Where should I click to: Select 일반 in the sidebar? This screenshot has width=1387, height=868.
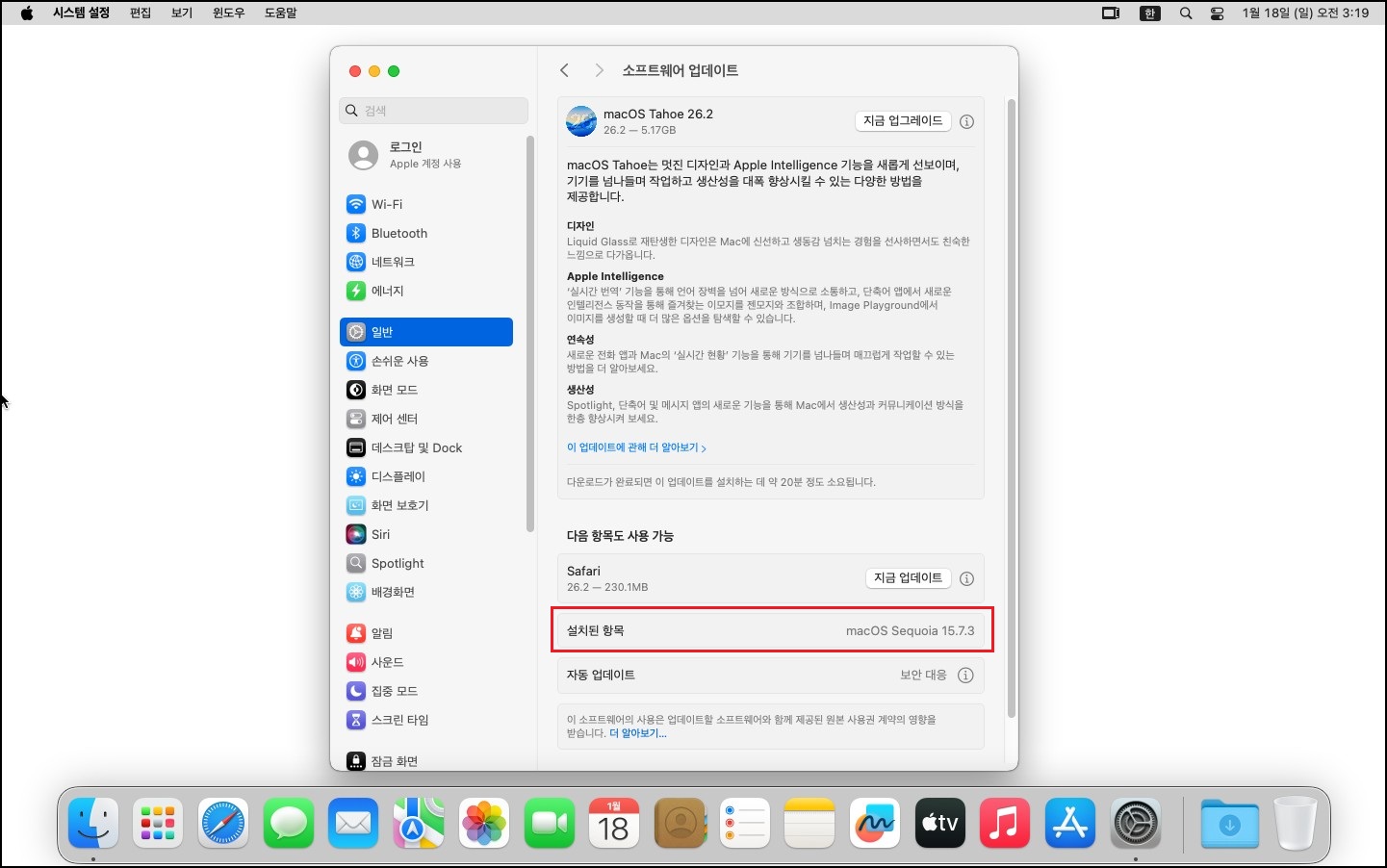pos(426,332)
